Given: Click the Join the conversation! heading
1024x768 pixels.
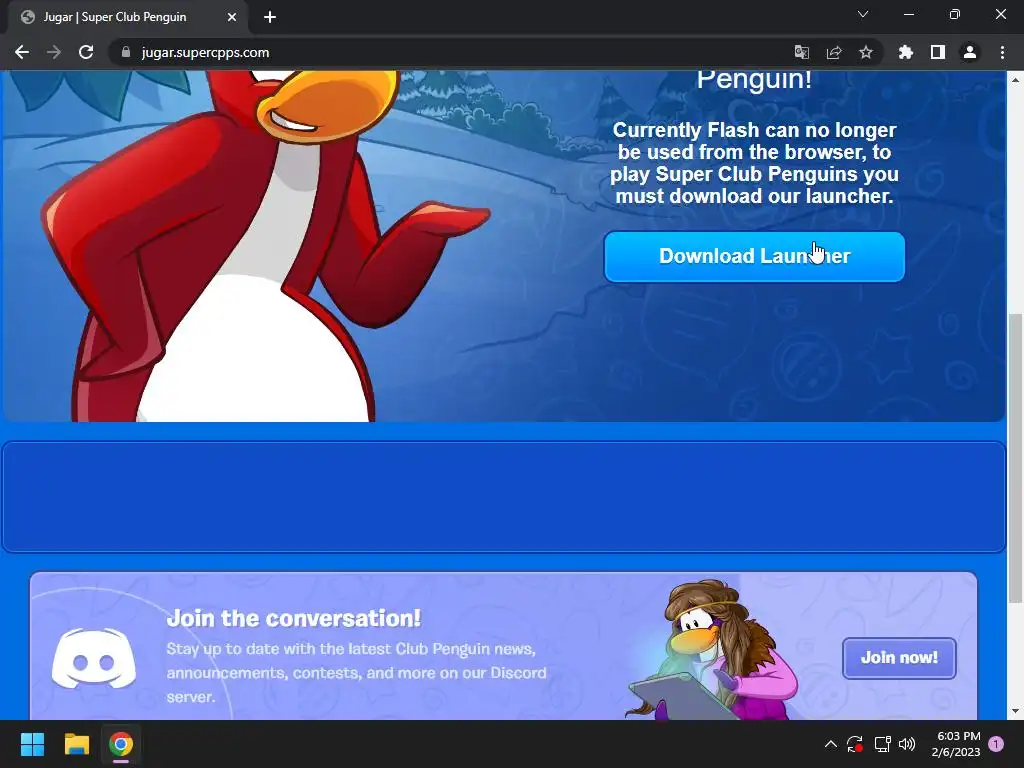Looking at the screenshot, I should 293,618.
